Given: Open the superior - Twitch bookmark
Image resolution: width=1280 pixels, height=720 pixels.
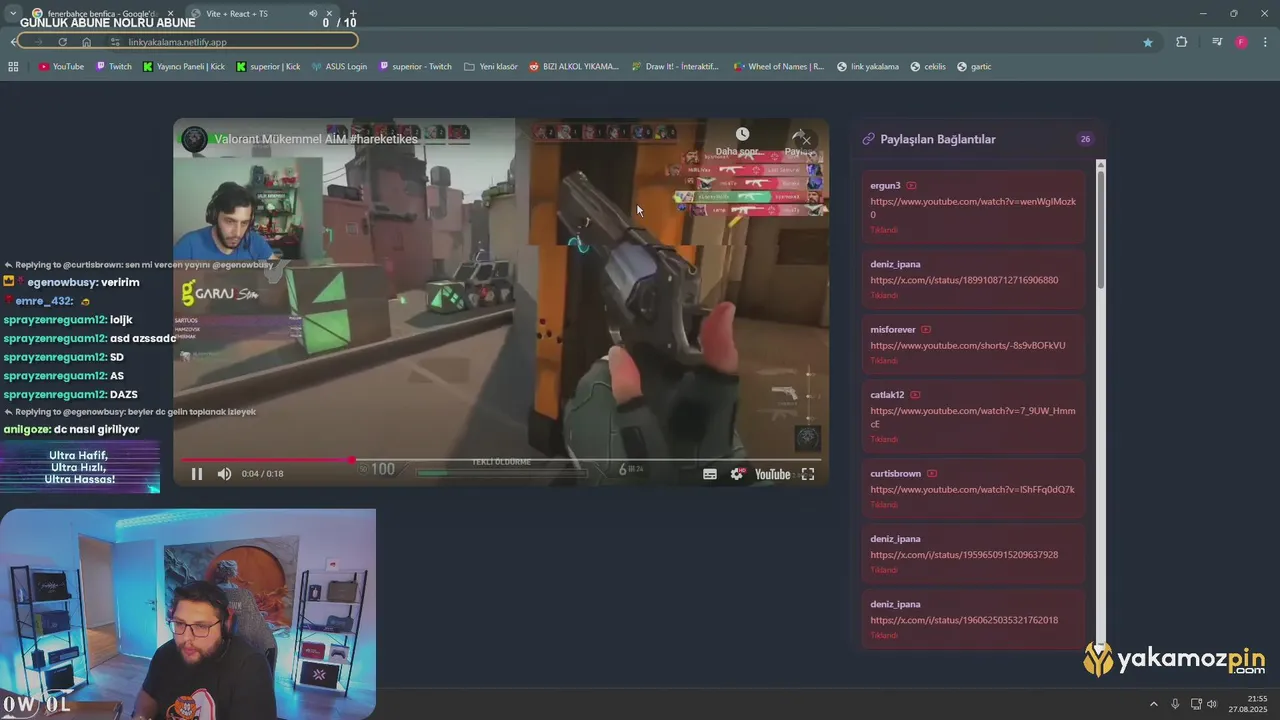Looking at the screenshot, I should click(x=415, y=67).
